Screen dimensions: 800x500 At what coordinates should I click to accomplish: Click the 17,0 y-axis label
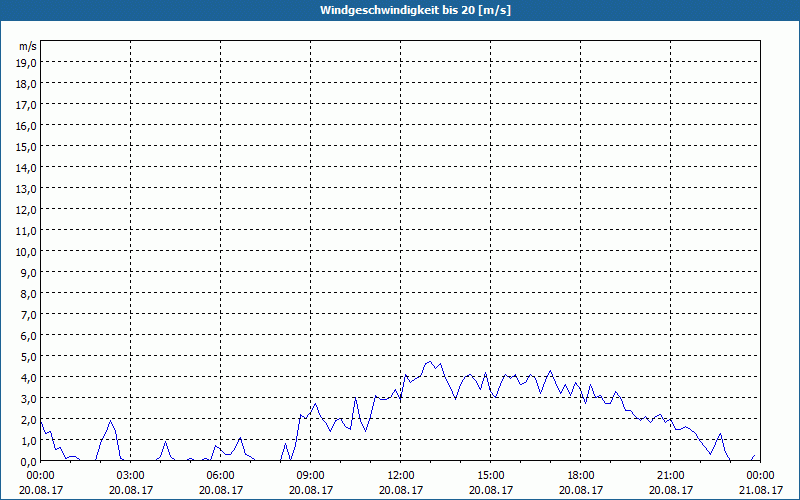pyautogui.click(x=28, y=105)
